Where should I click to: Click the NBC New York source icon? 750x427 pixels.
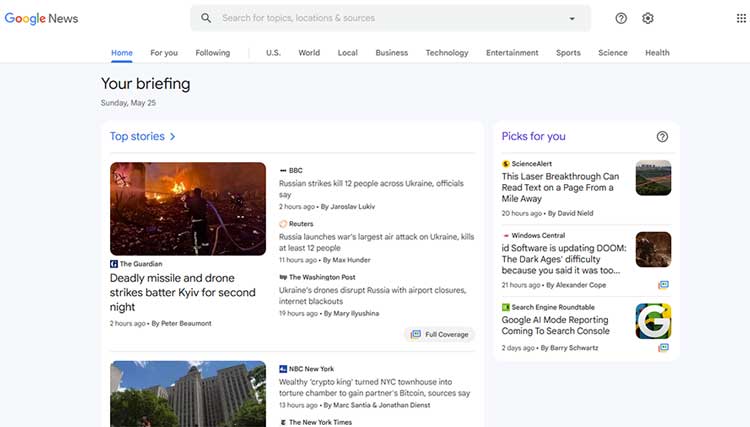pyautogui.click(x=283, y=369)
